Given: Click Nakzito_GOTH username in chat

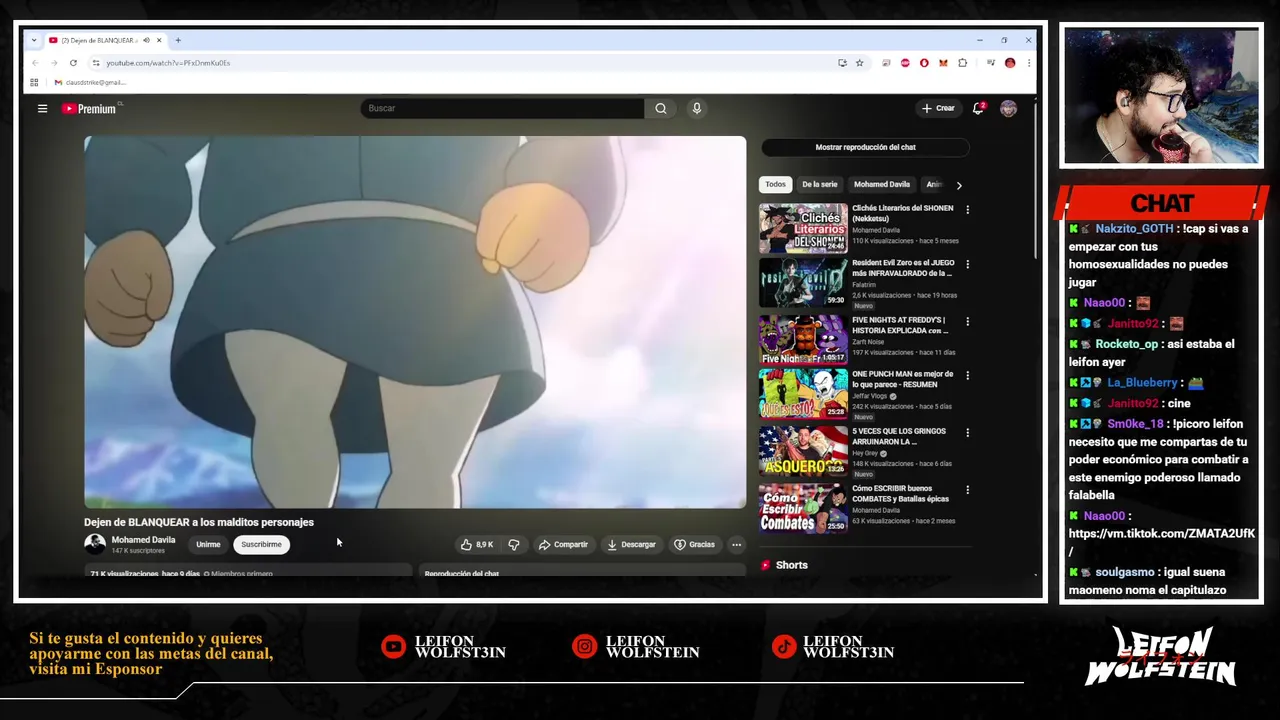Looking at the screenshot, I should pyautogui.click(x=1134, y=228).
